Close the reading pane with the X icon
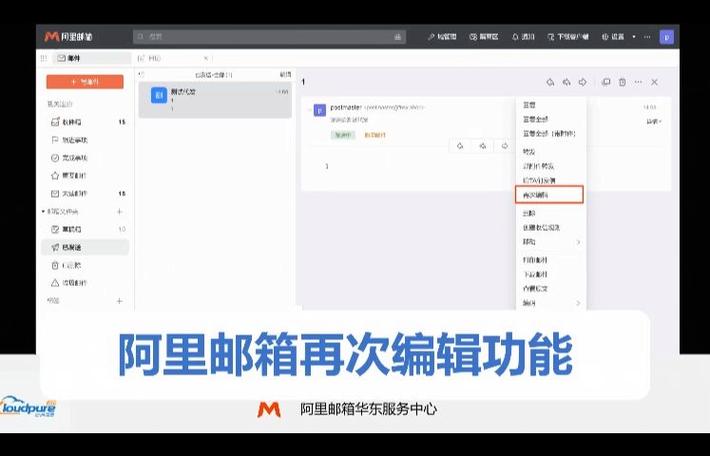This screenshot has width=710, height=456. (x=654, y=82)
